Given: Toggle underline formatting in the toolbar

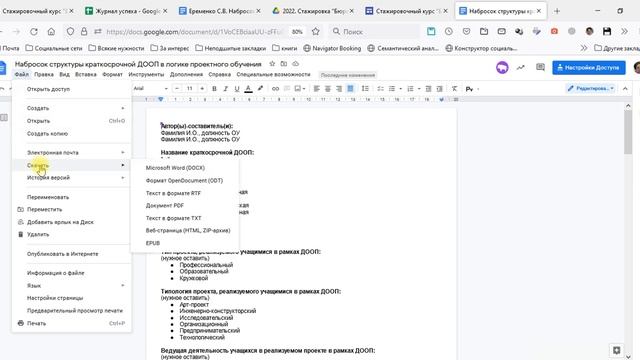Looking at the screenshot, I should click(x=237, y=89).
